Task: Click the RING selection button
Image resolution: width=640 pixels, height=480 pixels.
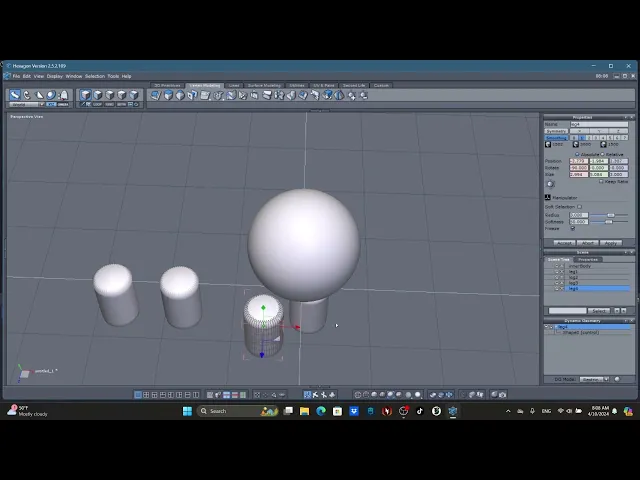Action: click(x=109, y=104)
